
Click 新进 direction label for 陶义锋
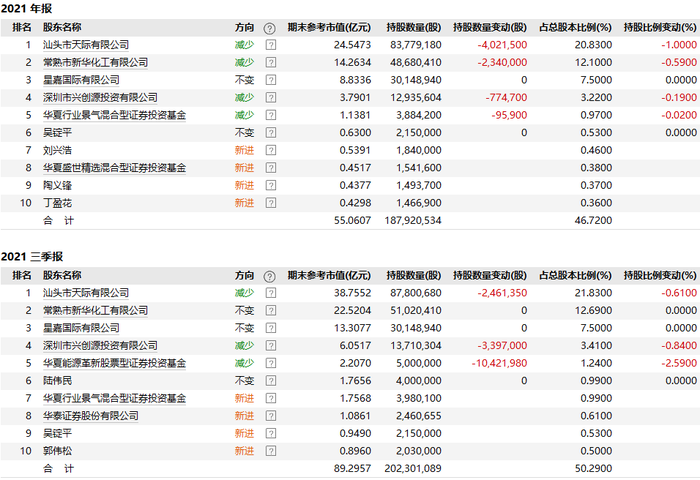(x=244, y=185)
